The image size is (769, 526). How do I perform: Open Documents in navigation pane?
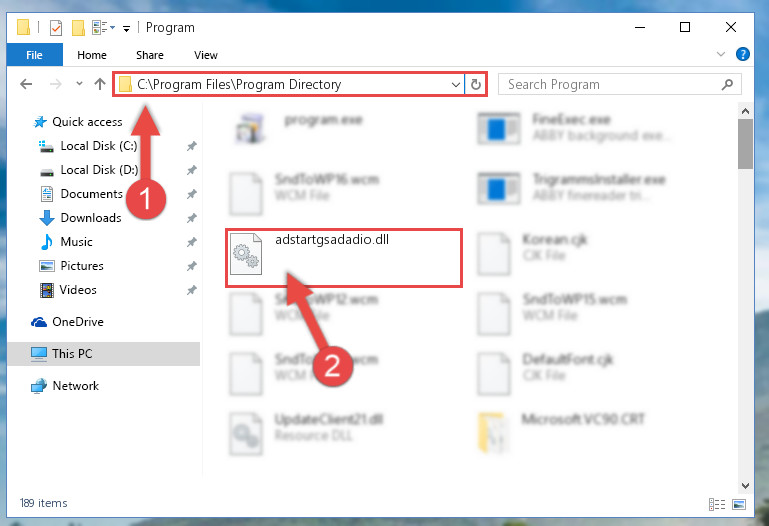pyautogui.click(x=91, y=194)
